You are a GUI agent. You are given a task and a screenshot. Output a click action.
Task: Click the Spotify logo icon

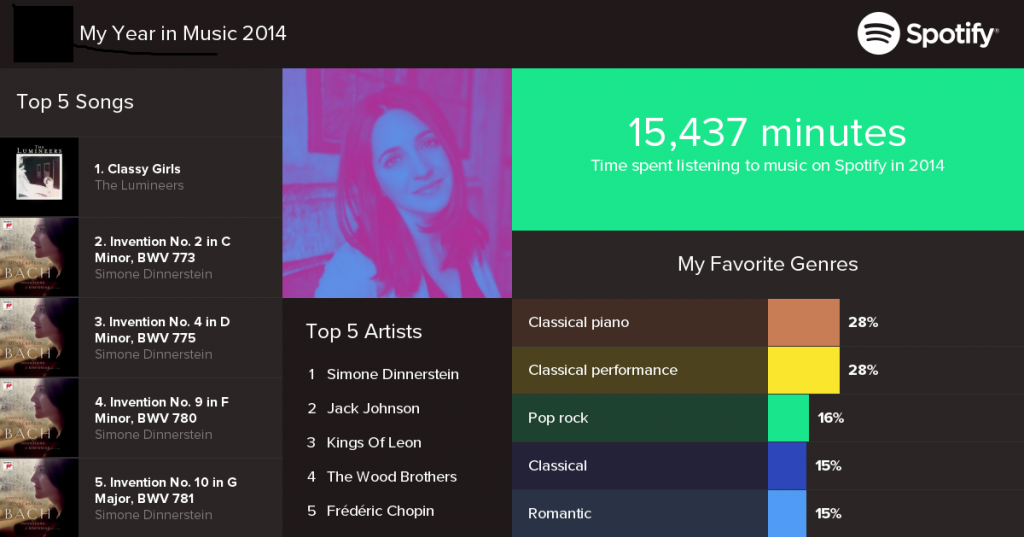pos(878,33)
